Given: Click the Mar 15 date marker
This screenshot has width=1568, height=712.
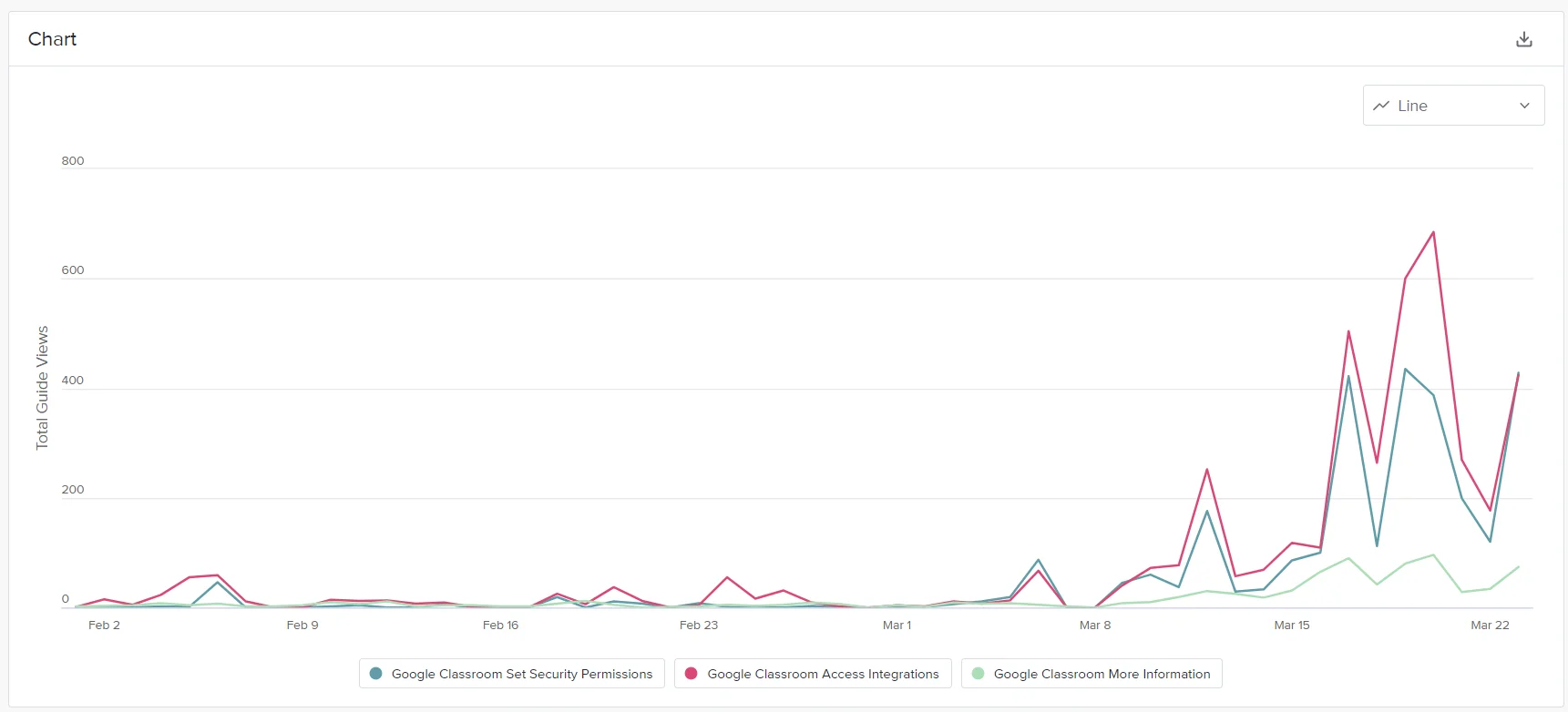Looking at the screenshot, I should [x=1291, y=625].
